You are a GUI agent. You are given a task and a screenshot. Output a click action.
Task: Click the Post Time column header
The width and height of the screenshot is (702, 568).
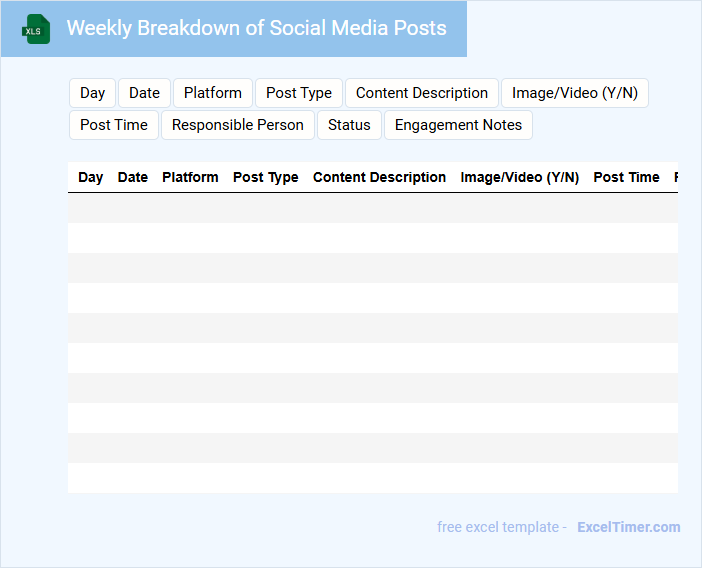click(627, 177)
